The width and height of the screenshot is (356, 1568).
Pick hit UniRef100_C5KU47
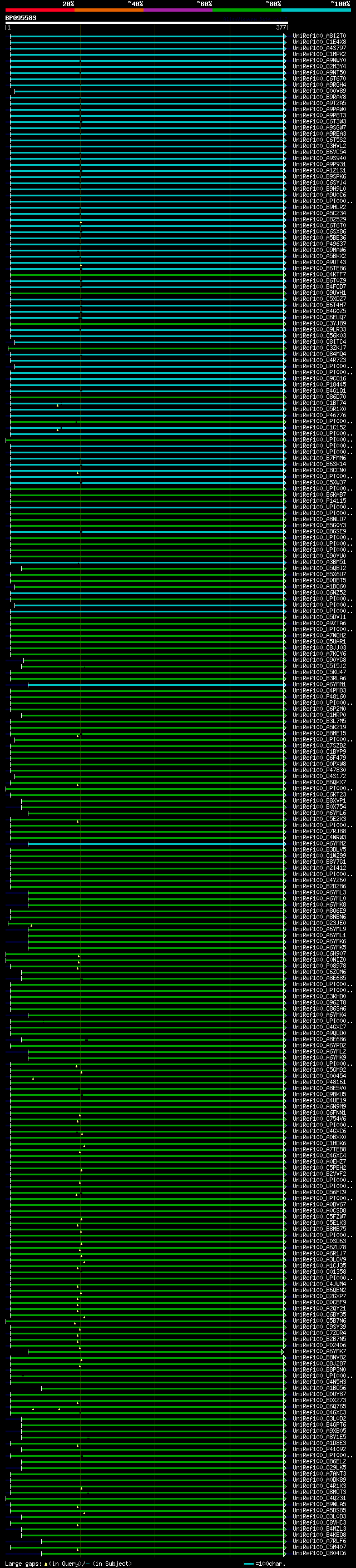tap(319, 672)
